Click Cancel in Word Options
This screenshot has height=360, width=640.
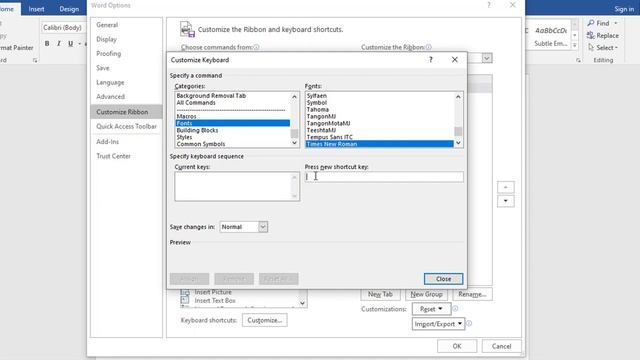point(501,346)
